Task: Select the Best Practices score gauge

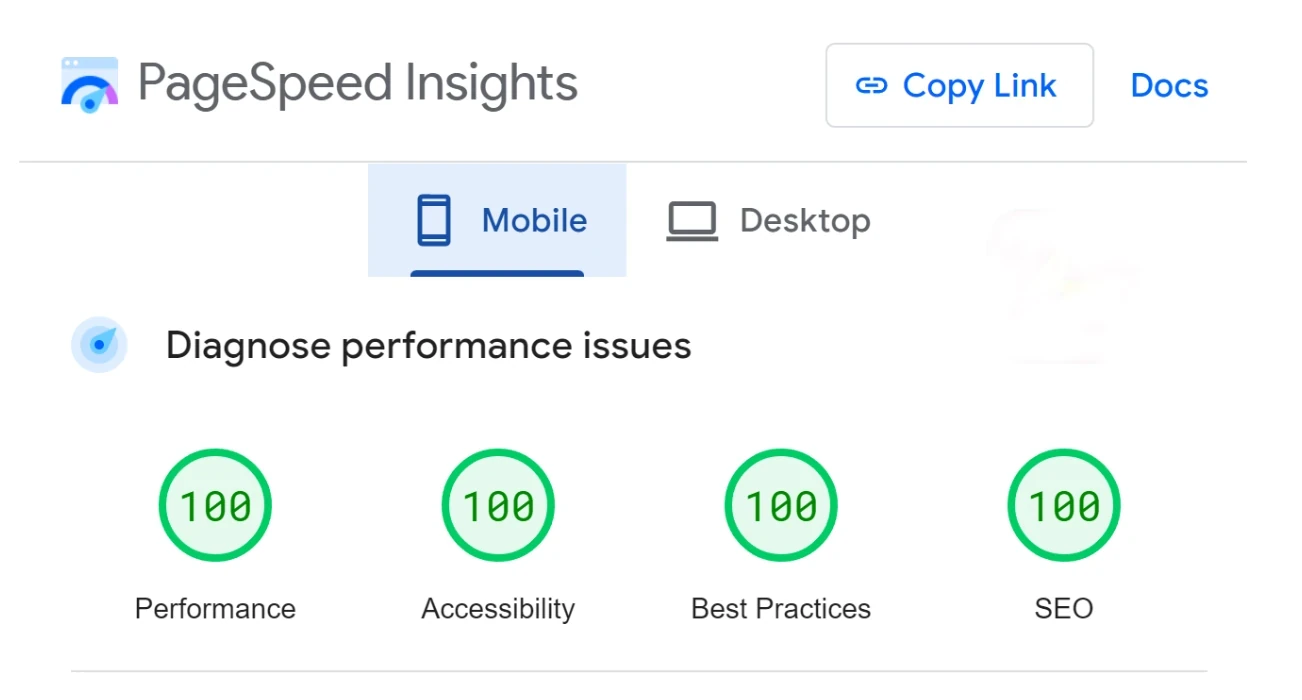Action: coord(781,506)
